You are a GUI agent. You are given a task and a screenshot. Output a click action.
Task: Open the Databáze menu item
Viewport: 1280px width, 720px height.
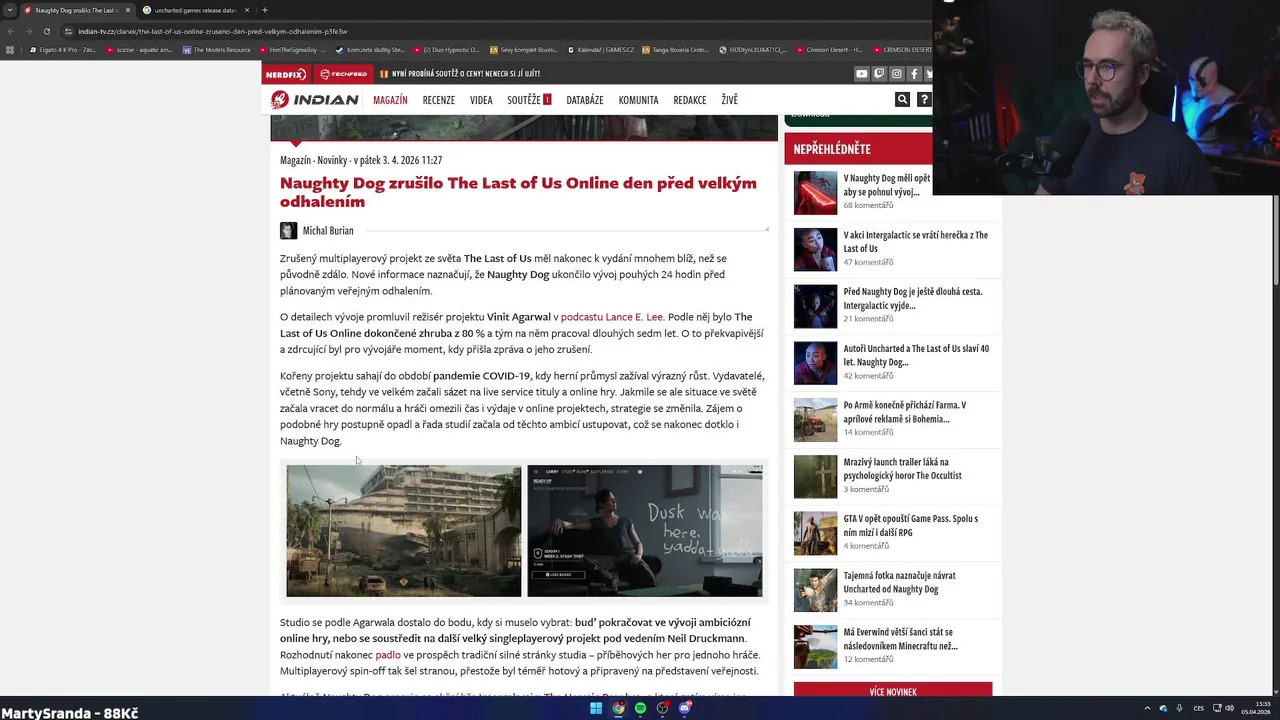(x=585, y=100)
